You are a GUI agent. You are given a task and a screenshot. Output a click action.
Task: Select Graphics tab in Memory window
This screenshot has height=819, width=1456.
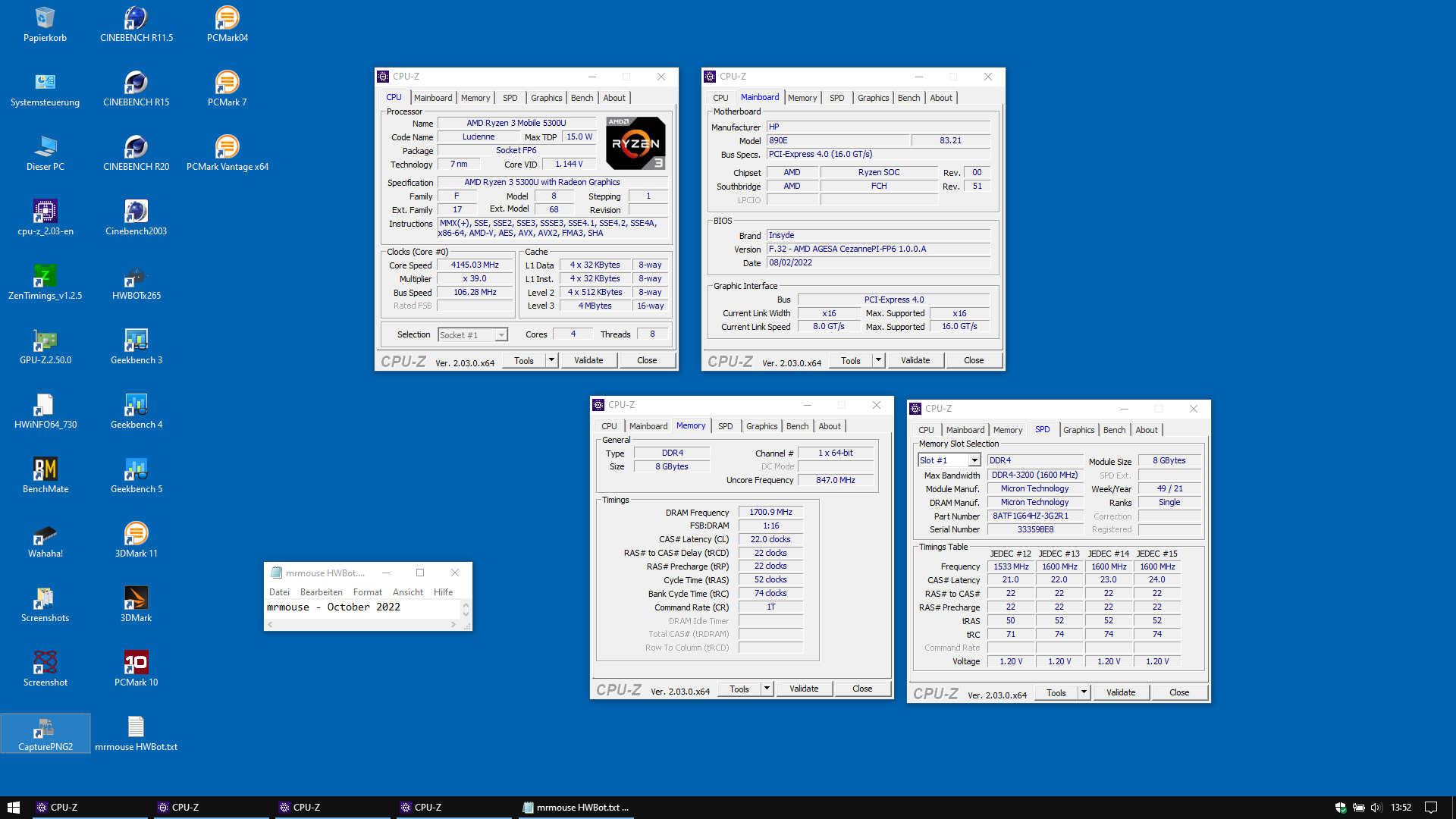click(761, 426)
